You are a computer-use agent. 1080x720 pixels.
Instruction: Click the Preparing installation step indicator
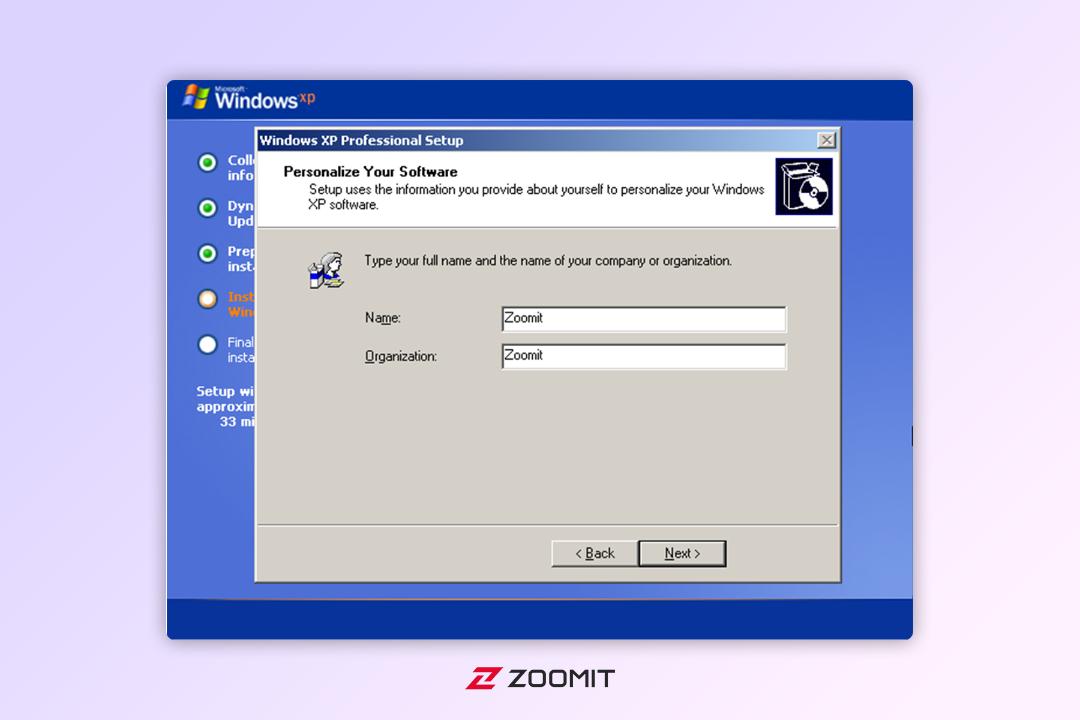[207, 254]
